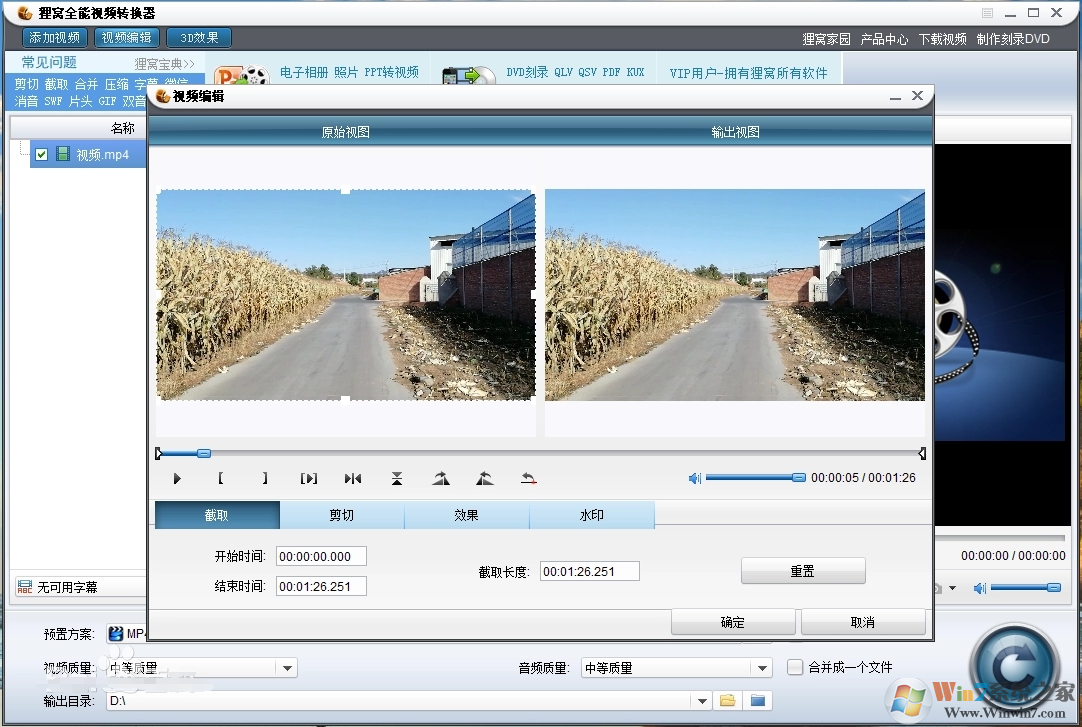Image resolution: width=1082 pixels, height=727 pixels.
Task: Click the vertical flip icon
Action: tap(397, 478)
